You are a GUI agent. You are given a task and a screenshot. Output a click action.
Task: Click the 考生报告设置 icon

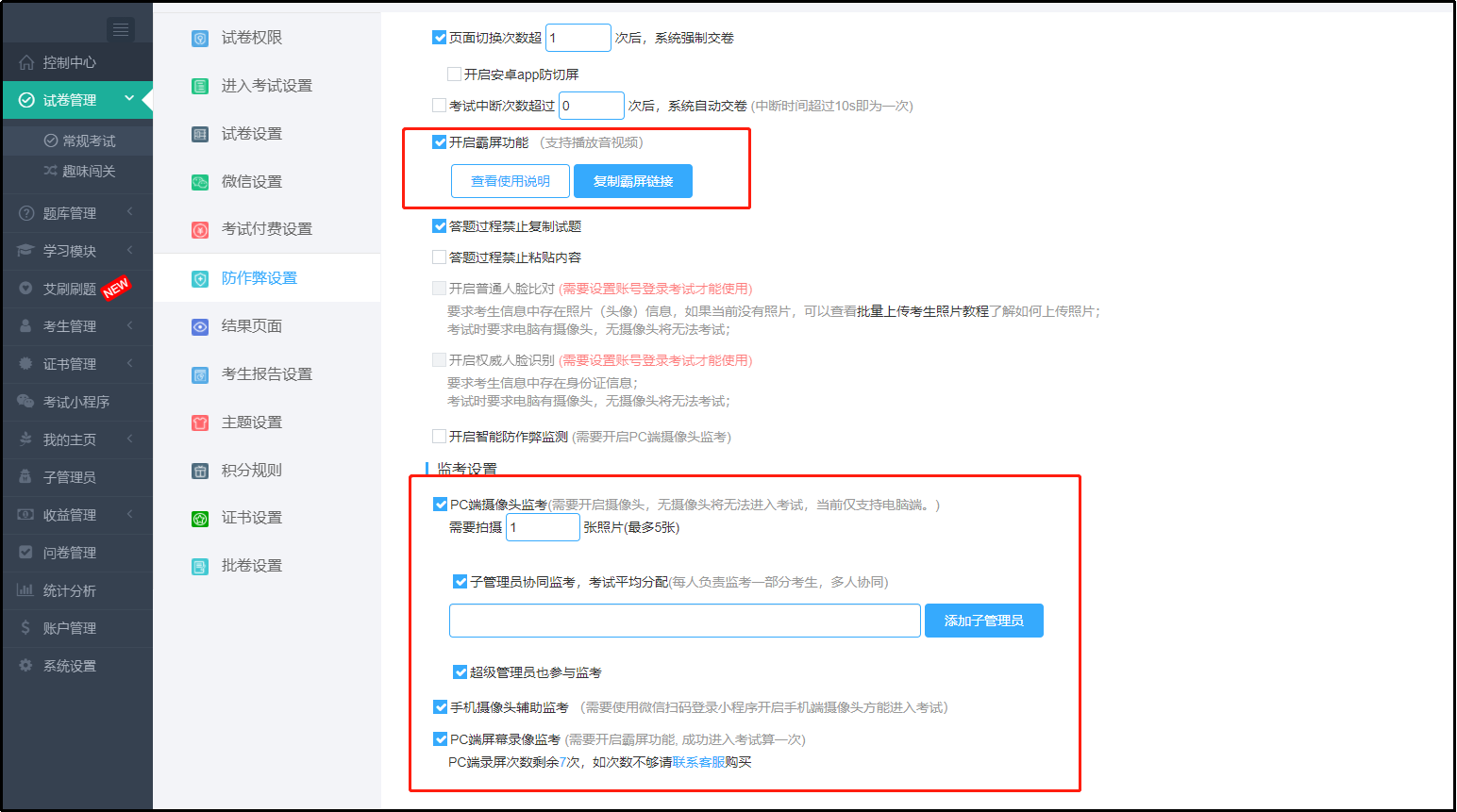coord(200,375)
